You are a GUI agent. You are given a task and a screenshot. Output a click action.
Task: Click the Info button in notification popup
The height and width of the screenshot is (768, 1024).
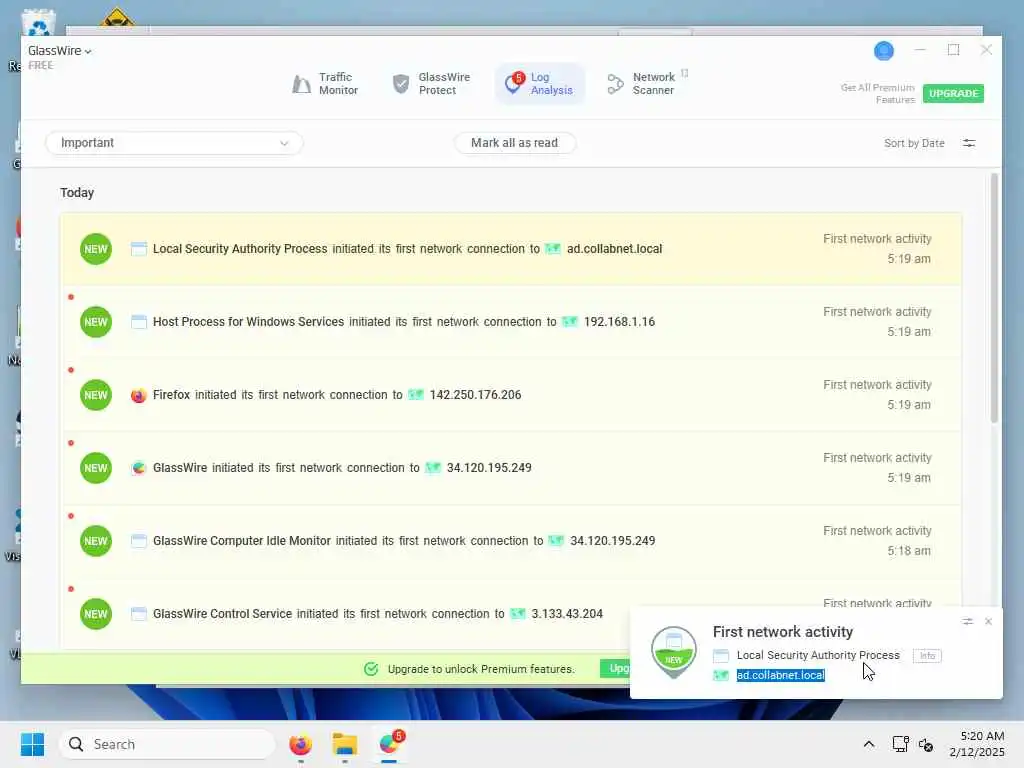(927, 656)
